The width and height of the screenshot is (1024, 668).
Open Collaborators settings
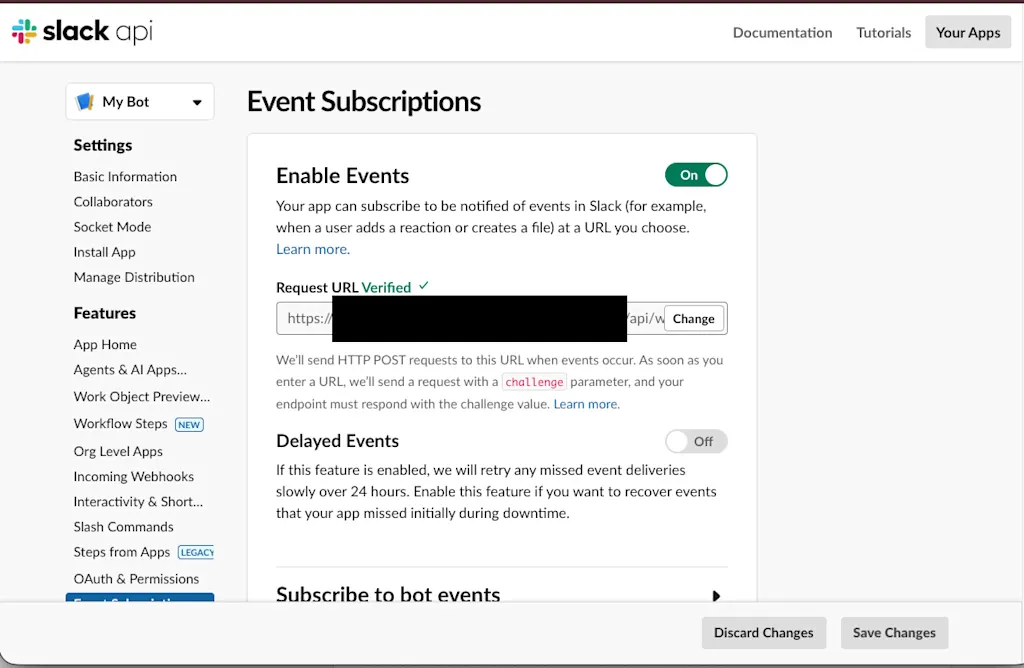tap(113, 202)
